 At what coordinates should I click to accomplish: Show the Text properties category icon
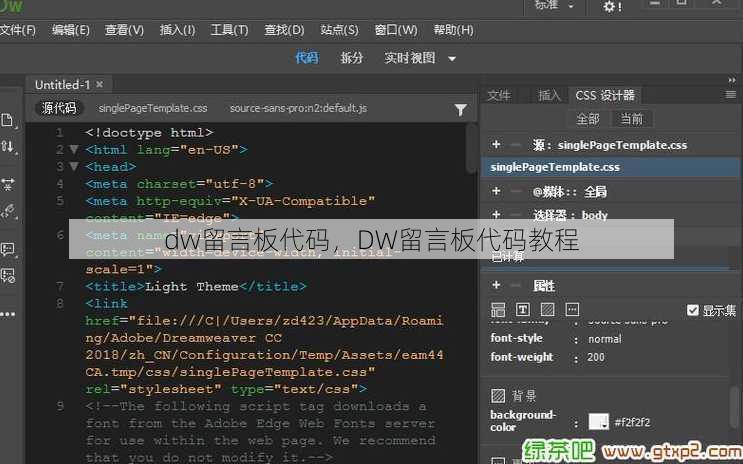[x=523, y=310]
